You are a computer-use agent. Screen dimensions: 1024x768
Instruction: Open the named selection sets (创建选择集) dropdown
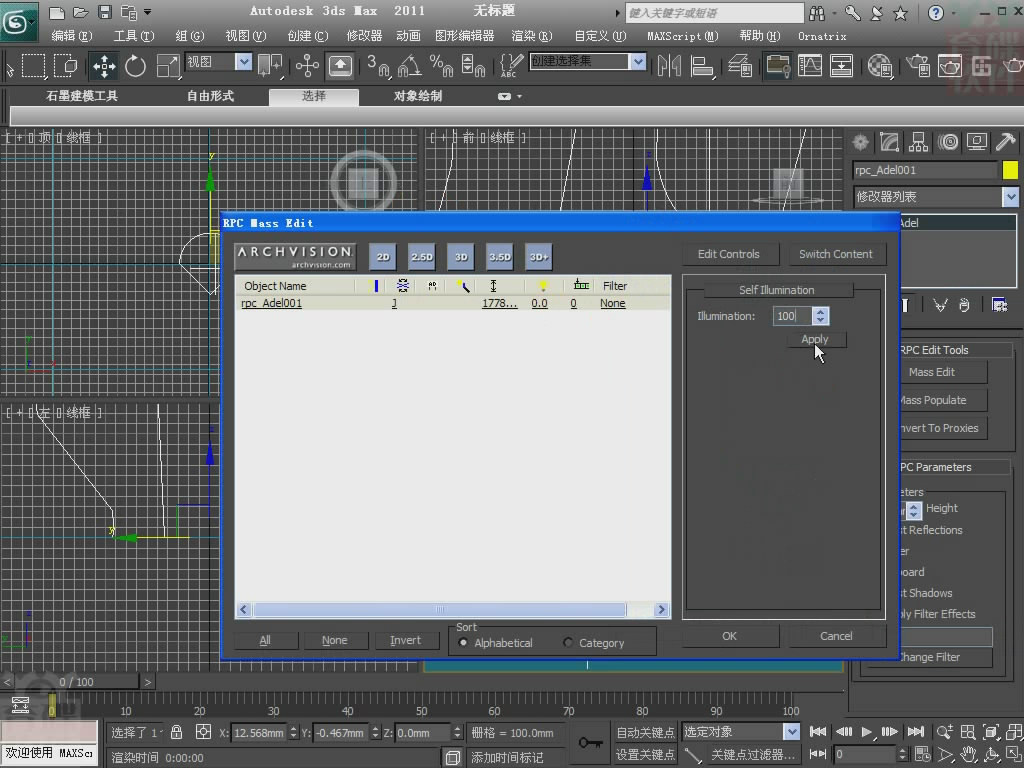(x=637, y=62)
